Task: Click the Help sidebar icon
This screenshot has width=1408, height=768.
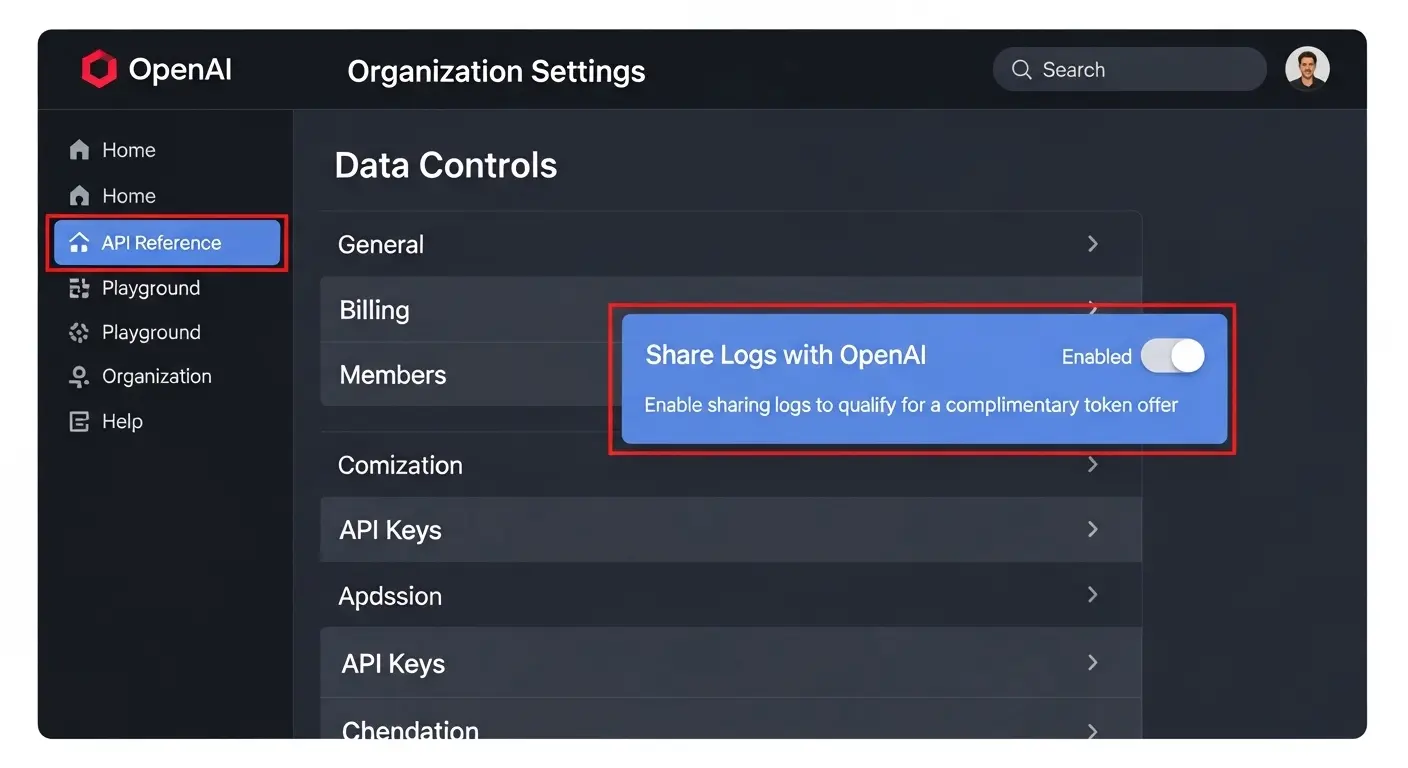Action: tap(79, 422)
